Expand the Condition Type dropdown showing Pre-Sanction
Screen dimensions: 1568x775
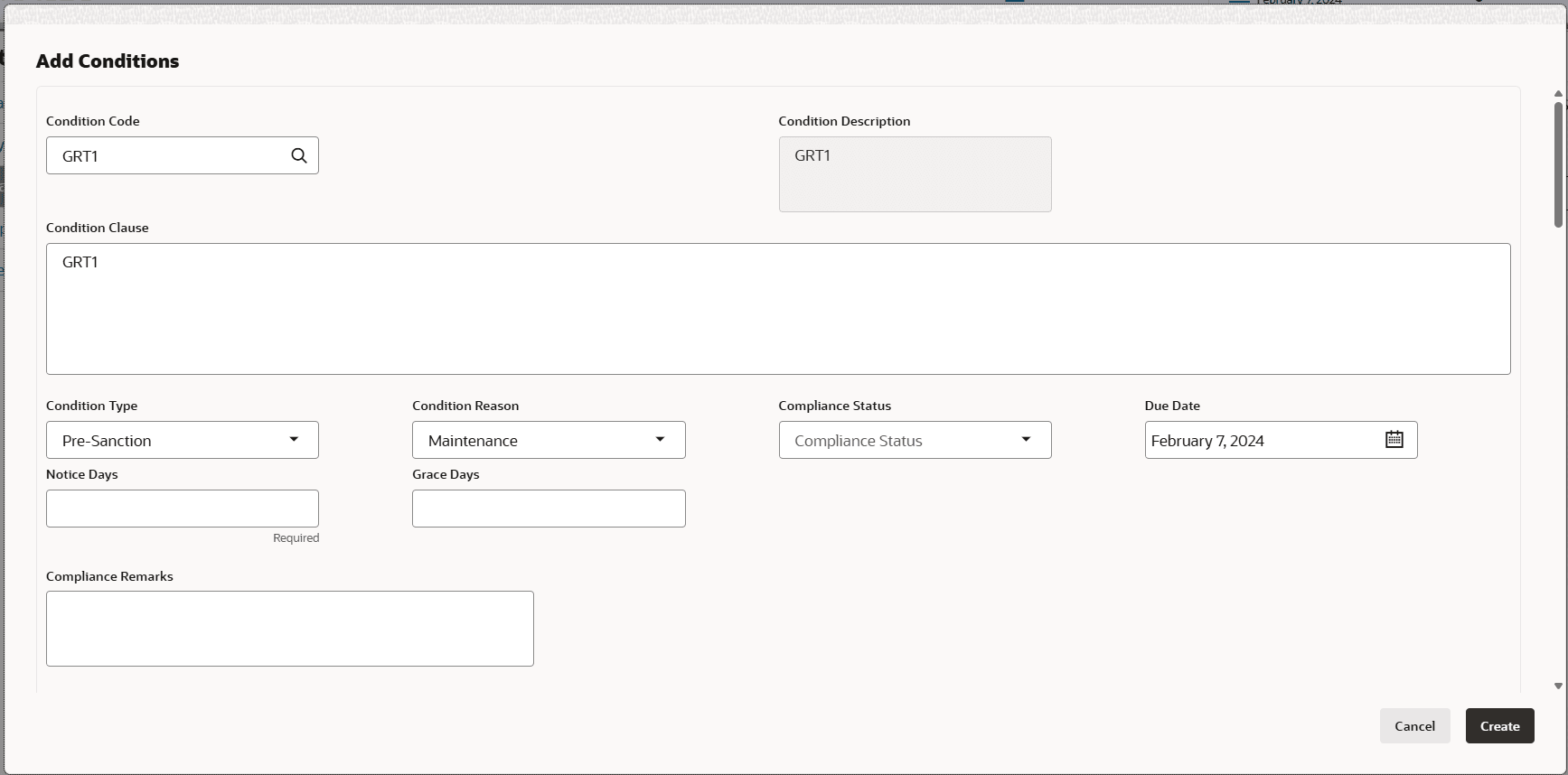click(x=183, y=440)
